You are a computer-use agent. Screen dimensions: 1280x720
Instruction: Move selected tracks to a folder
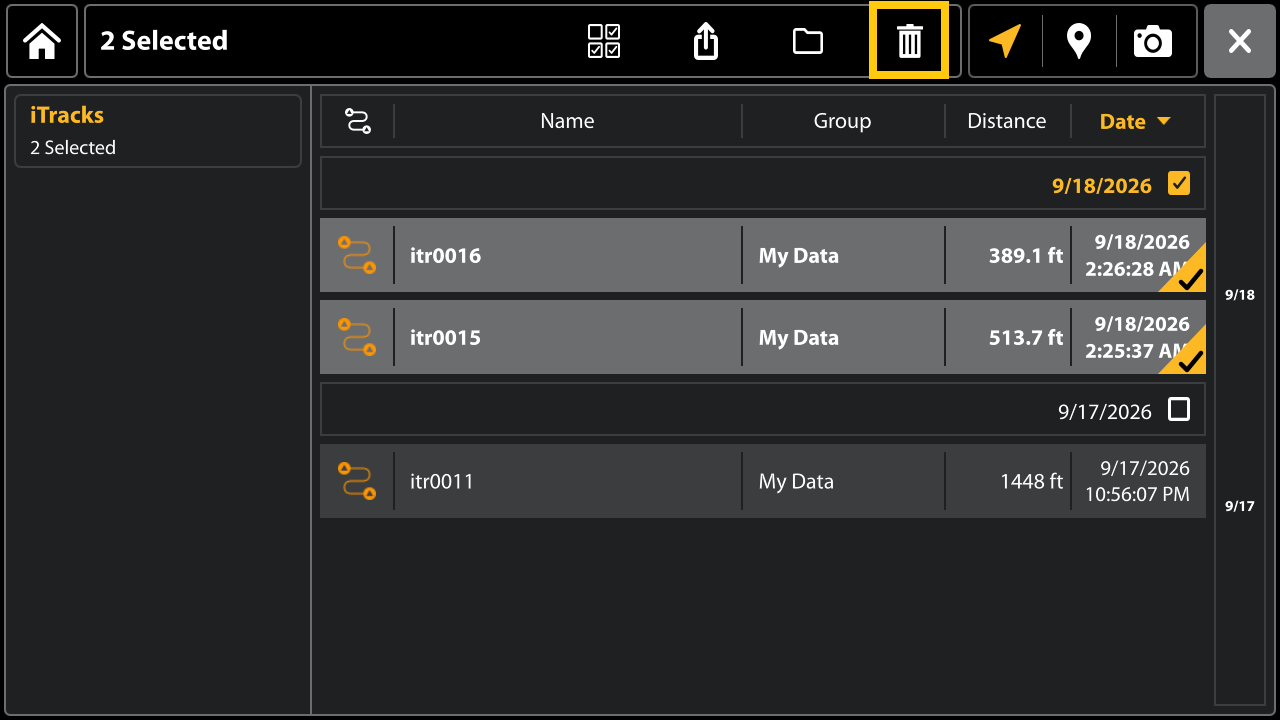pos(808,41)
